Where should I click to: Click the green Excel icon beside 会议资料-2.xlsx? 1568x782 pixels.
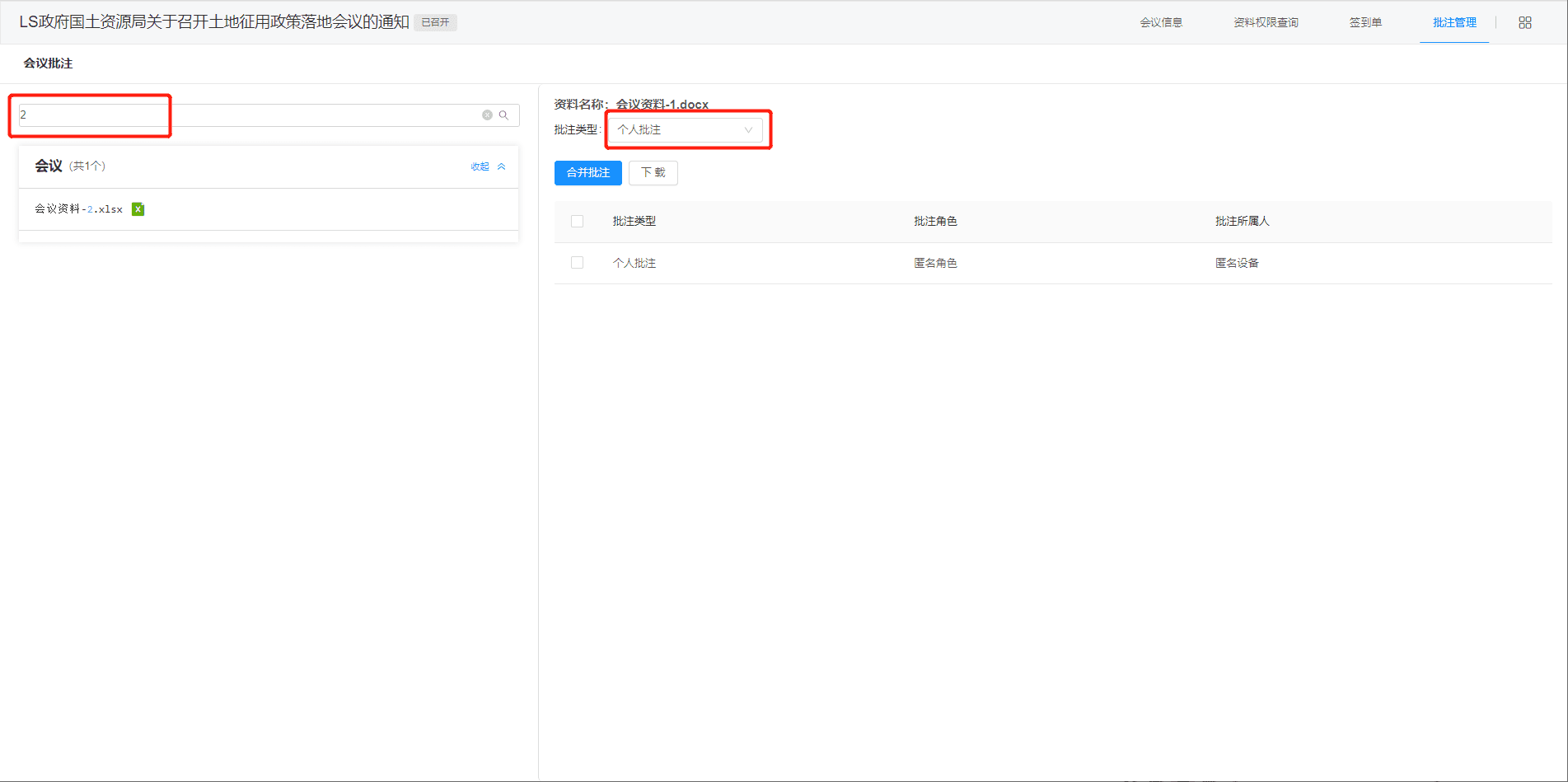click(x=138, y=209)
